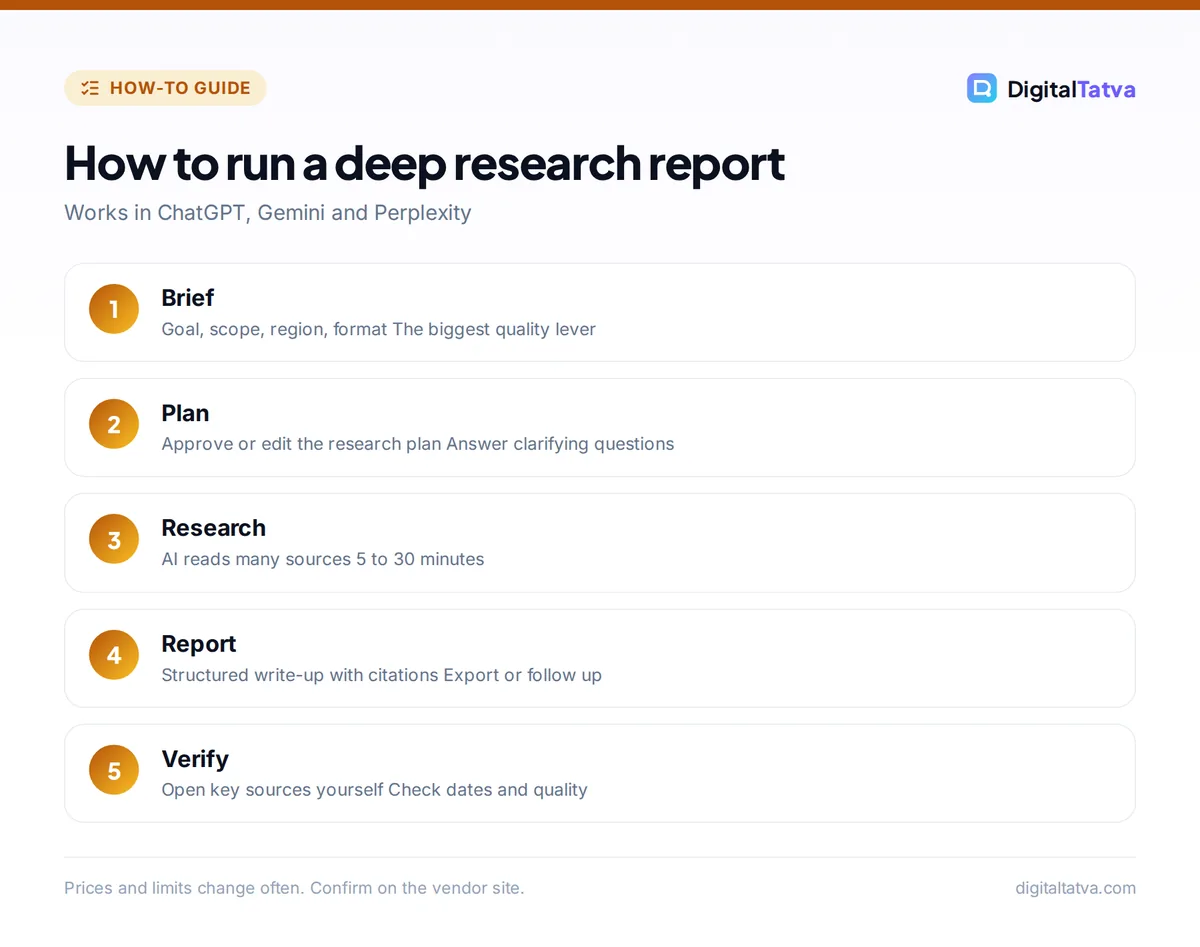Click 'Approve or edit the research plan' text
The height and width of the screenshot is (947, 1200).
coord(301,444)
